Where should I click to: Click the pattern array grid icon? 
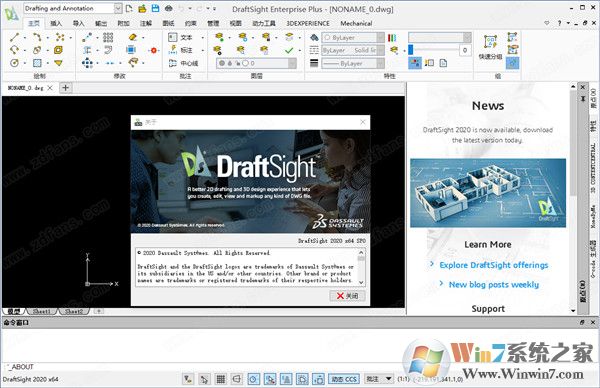(108, 37)
